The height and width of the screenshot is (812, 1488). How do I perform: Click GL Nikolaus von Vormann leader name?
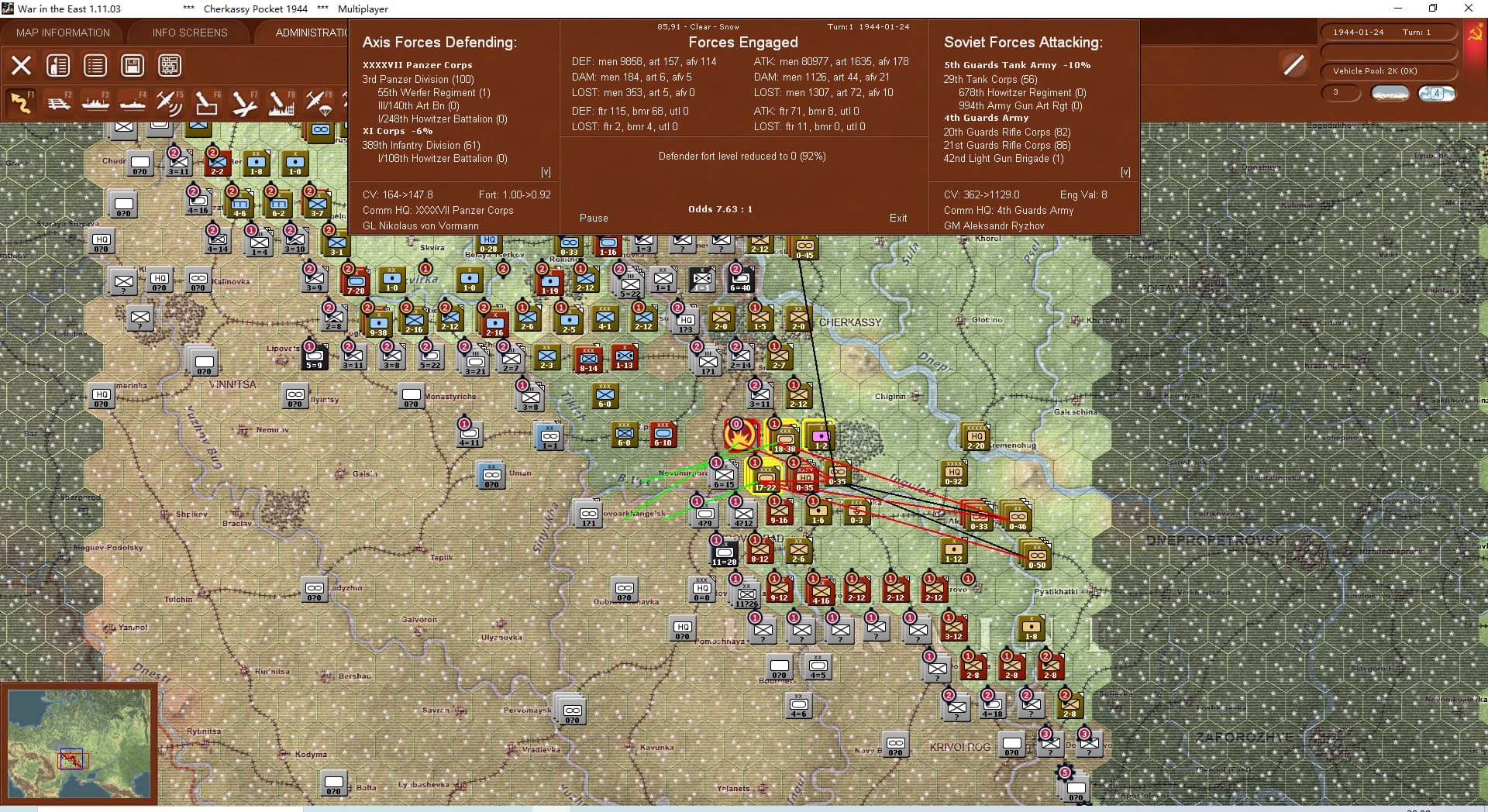pyautogui.click(x=420, y=225)
